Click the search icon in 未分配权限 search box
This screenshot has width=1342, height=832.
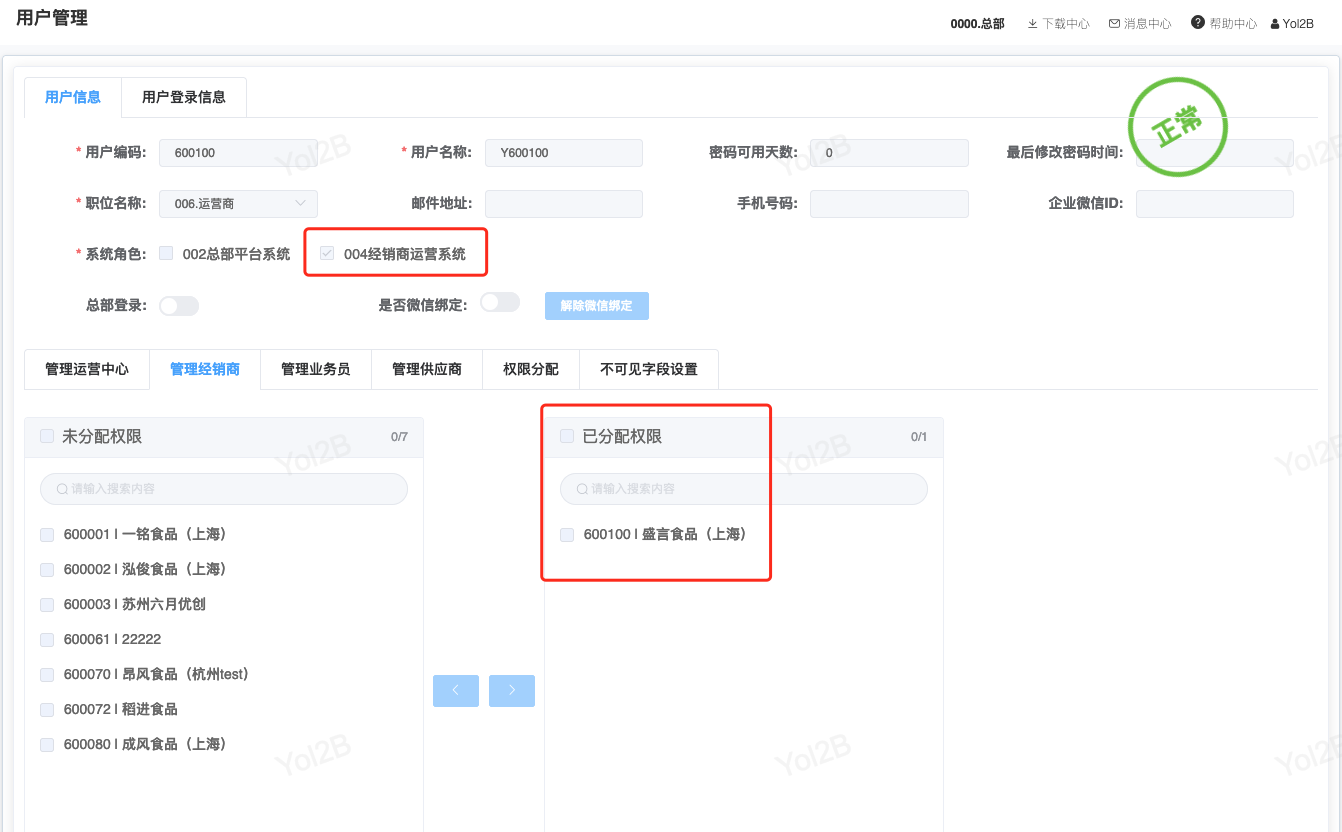pos(63,489)
